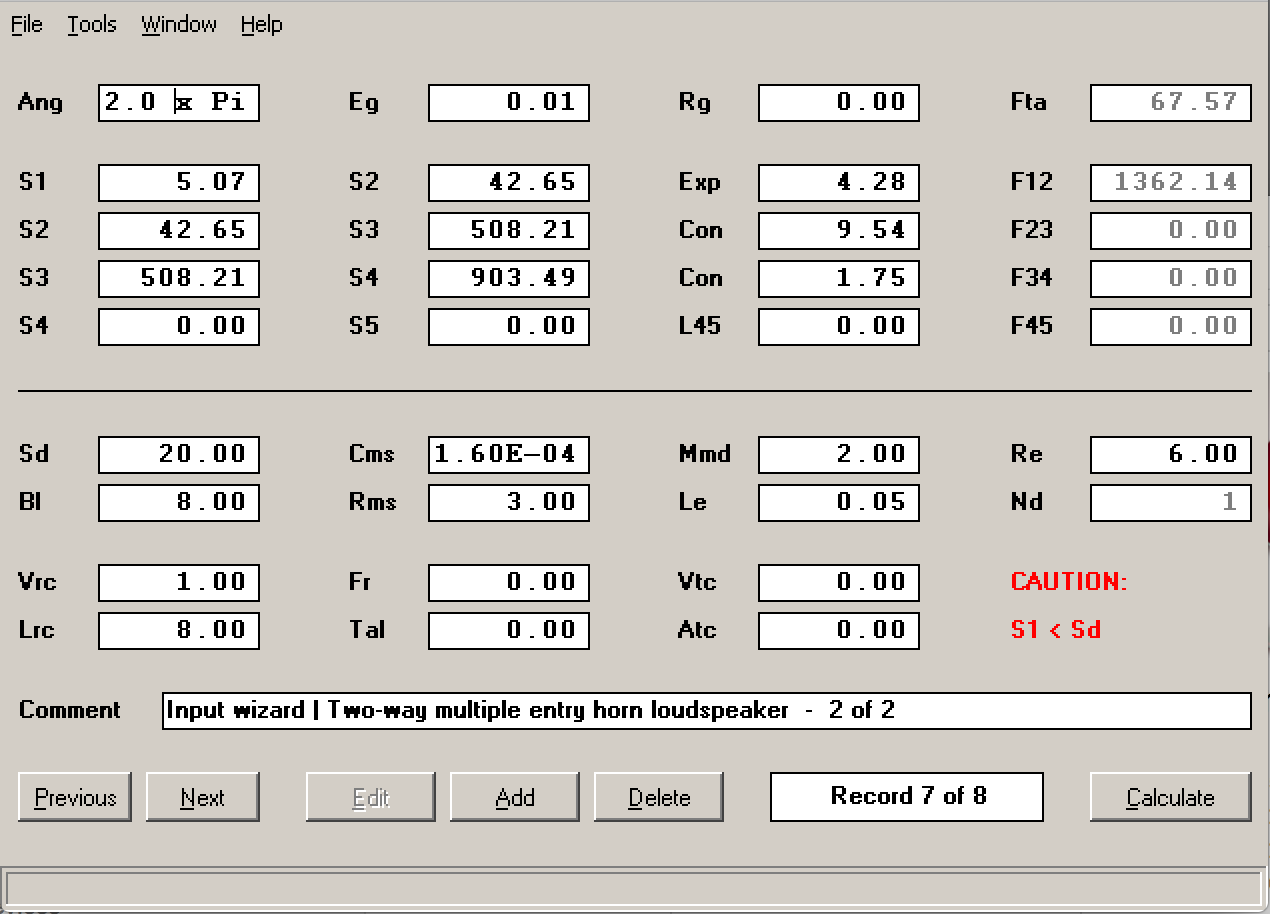Click the S2 field in the F23 row
The width and height of the screenshot is (1270, 914).
tap(179, 230)
